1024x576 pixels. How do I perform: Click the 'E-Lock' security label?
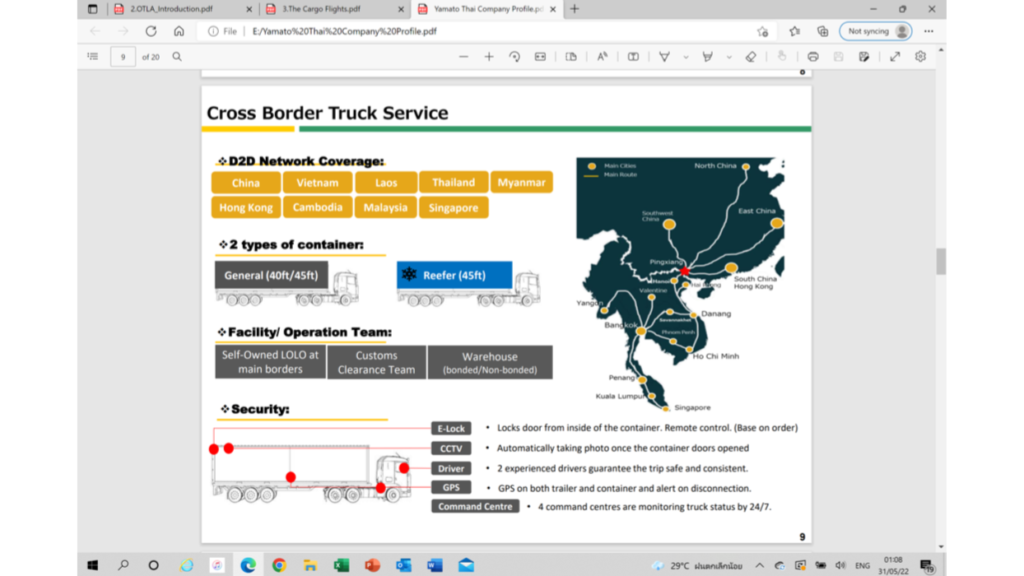(451, 428)
